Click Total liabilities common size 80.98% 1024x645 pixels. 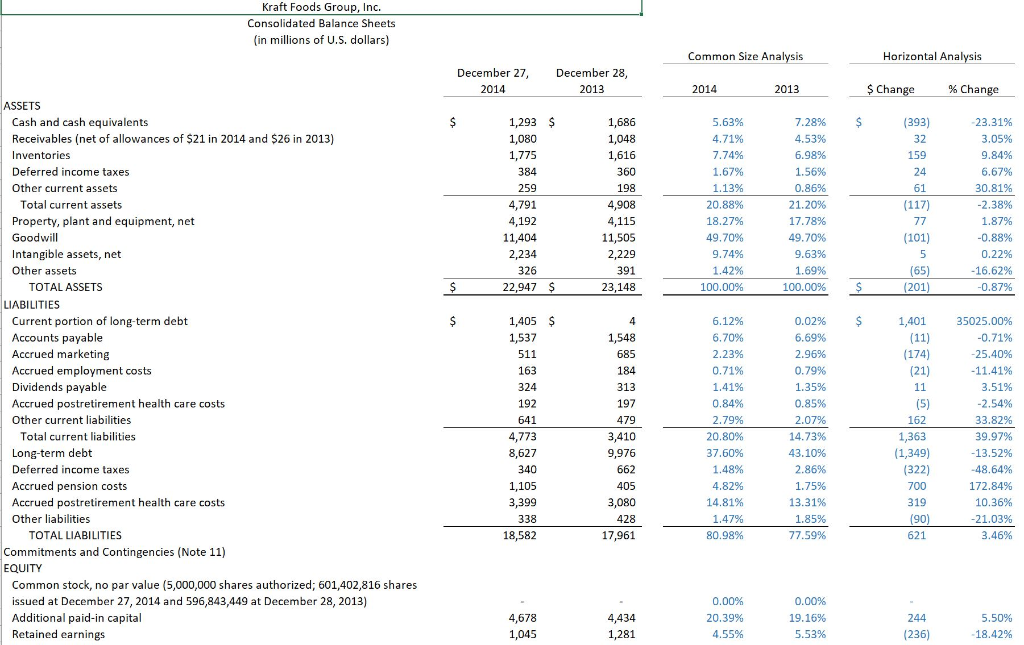[724, 535]
